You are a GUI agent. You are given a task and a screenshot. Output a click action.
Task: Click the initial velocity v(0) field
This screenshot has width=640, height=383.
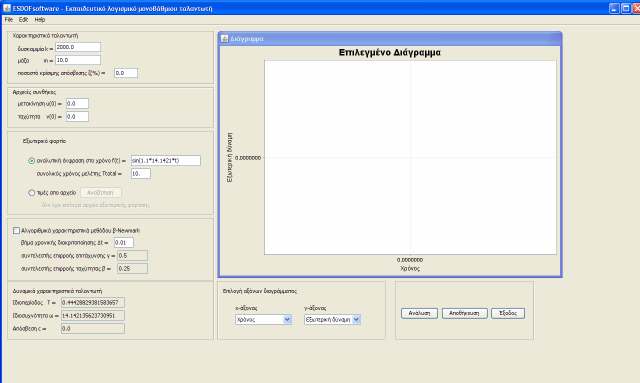point(77,117)
